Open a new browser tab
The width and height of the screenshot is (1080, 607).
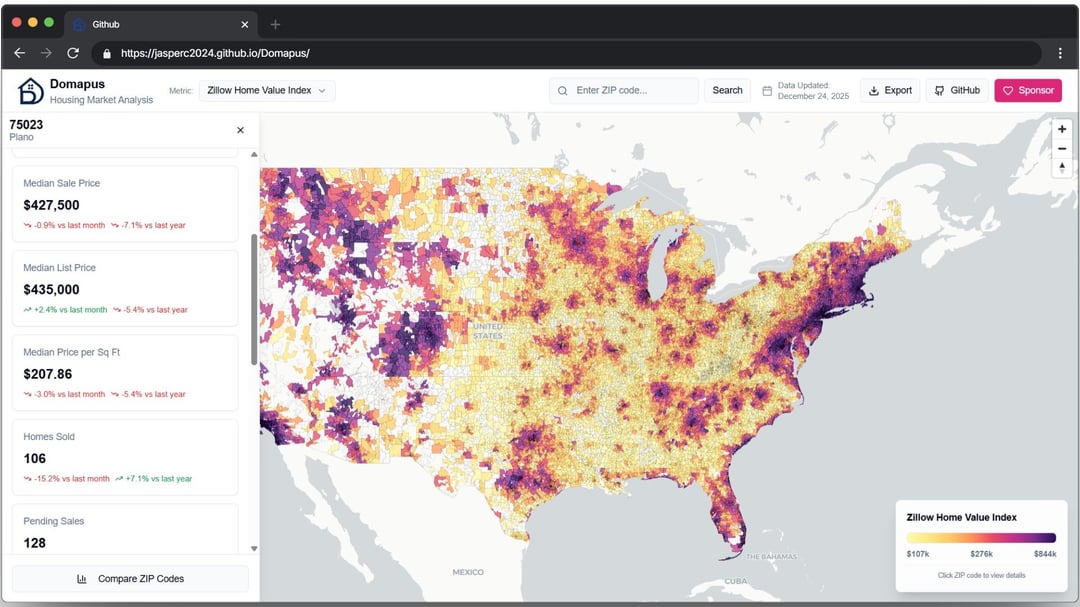pos(276,24)
